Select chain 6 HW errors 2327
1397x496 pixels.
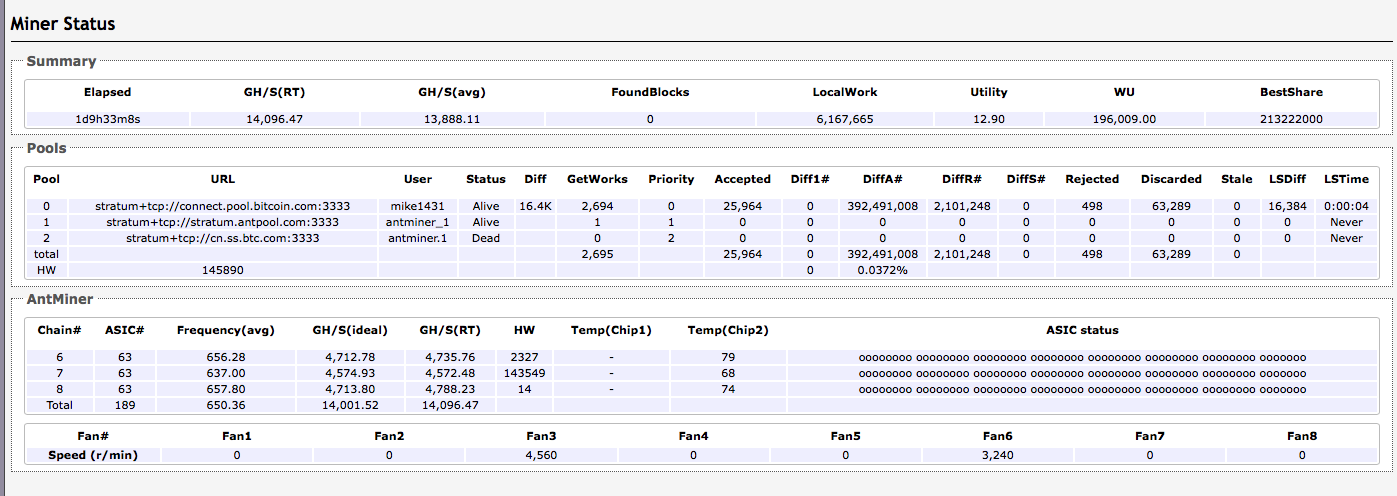coord(524,357)
